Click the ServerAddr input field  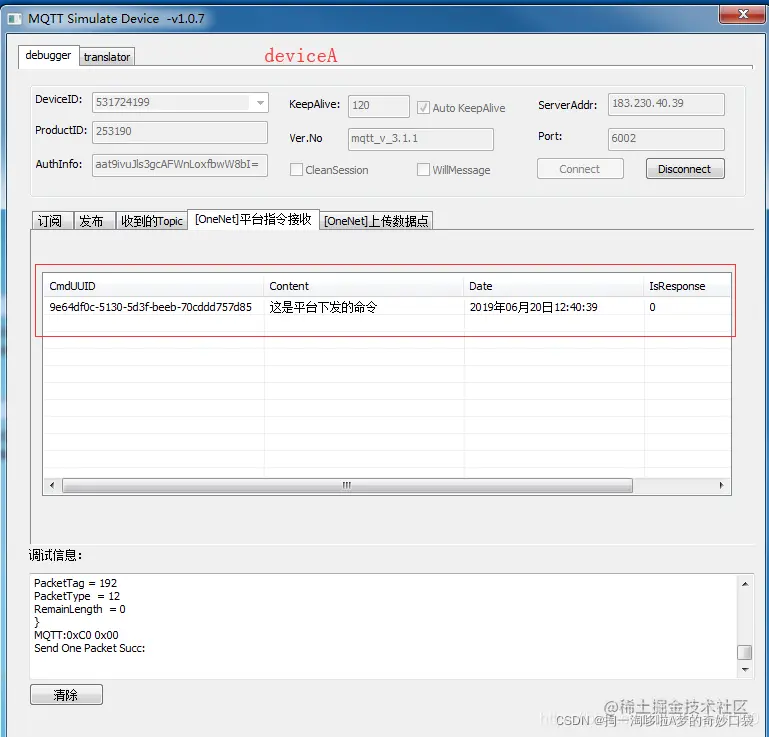pyautogui.click(x=666, y=104)
